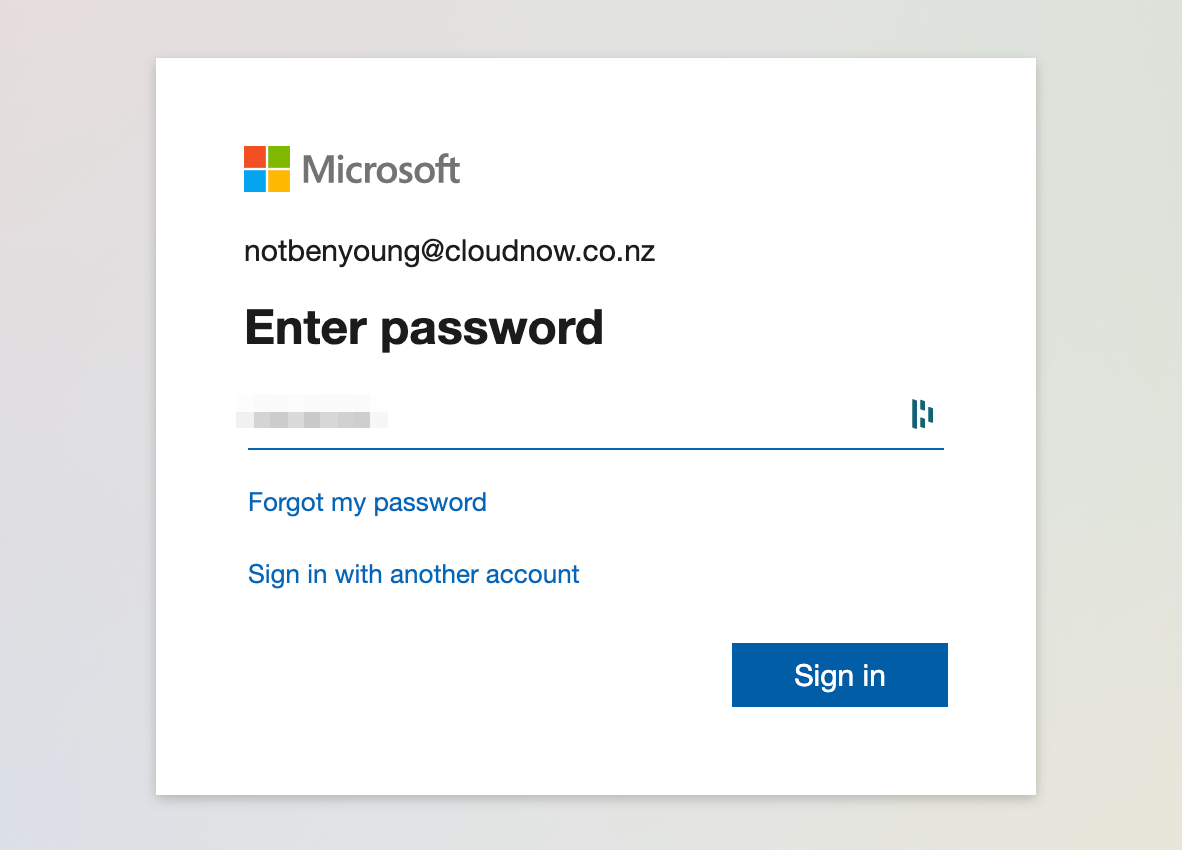Submit with the blue Sign in button
Screen dimensions: 1182x850
840,675
